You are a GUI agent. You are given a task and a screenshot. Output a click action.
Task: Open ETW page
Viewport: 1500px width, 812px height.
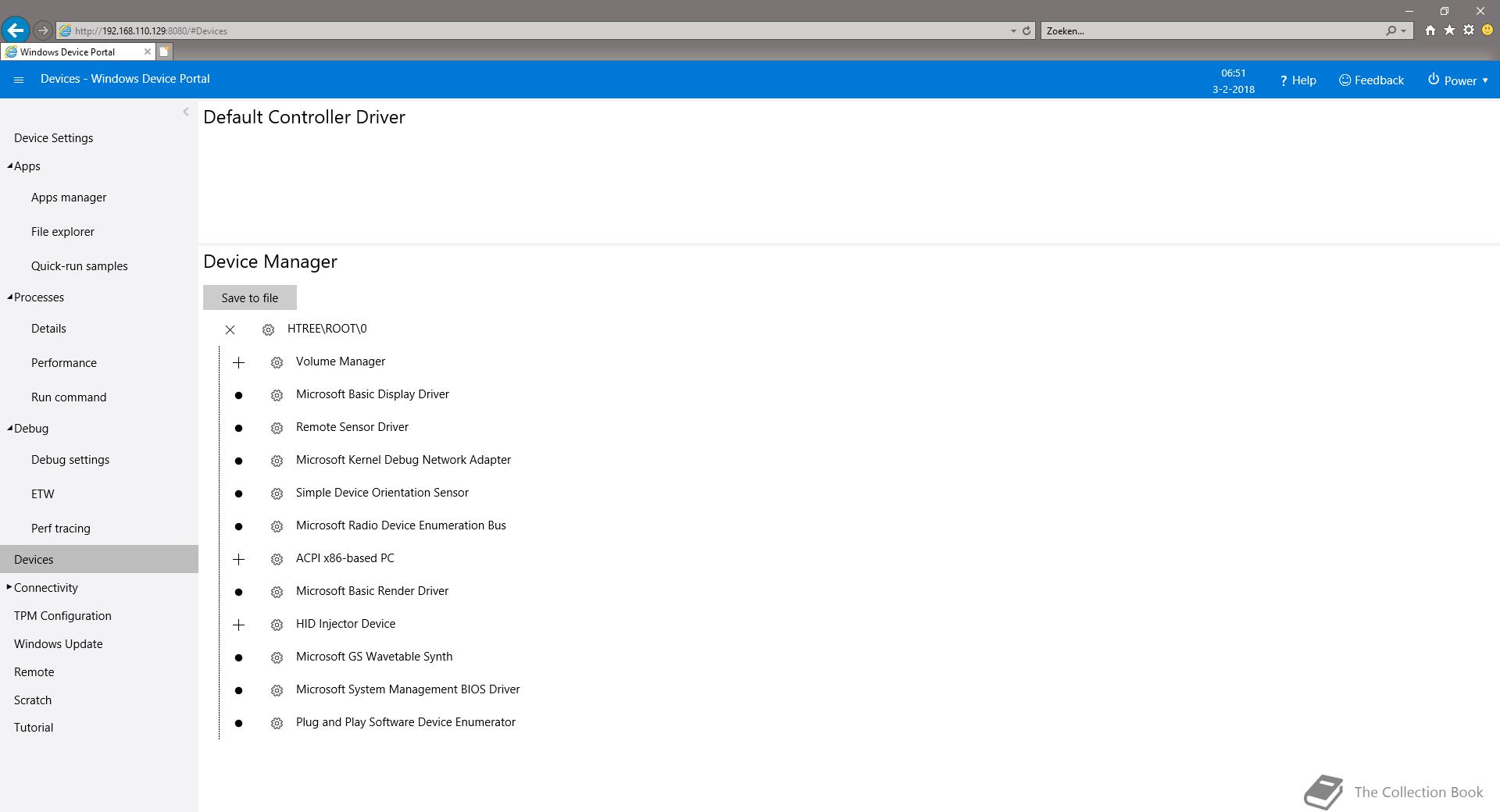pyautogui.click(x=43, y=494)
